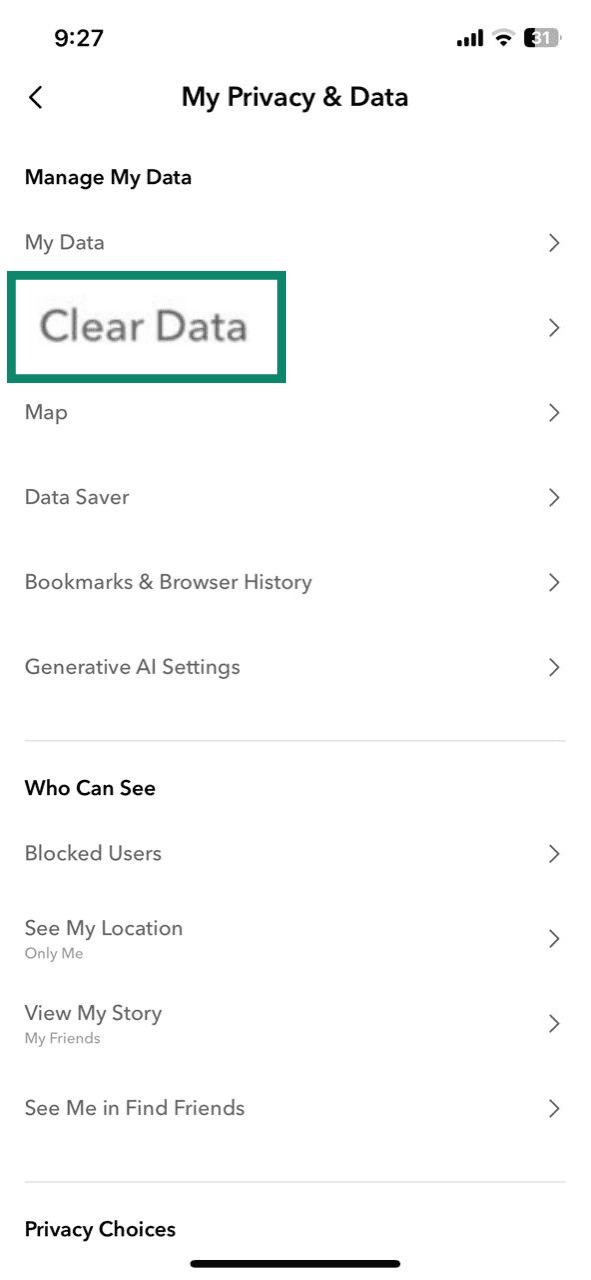This screenshot has height=1280, width=591.
Task: Select the highlighted Clear Data option
Action: click(x=143, y=327)
